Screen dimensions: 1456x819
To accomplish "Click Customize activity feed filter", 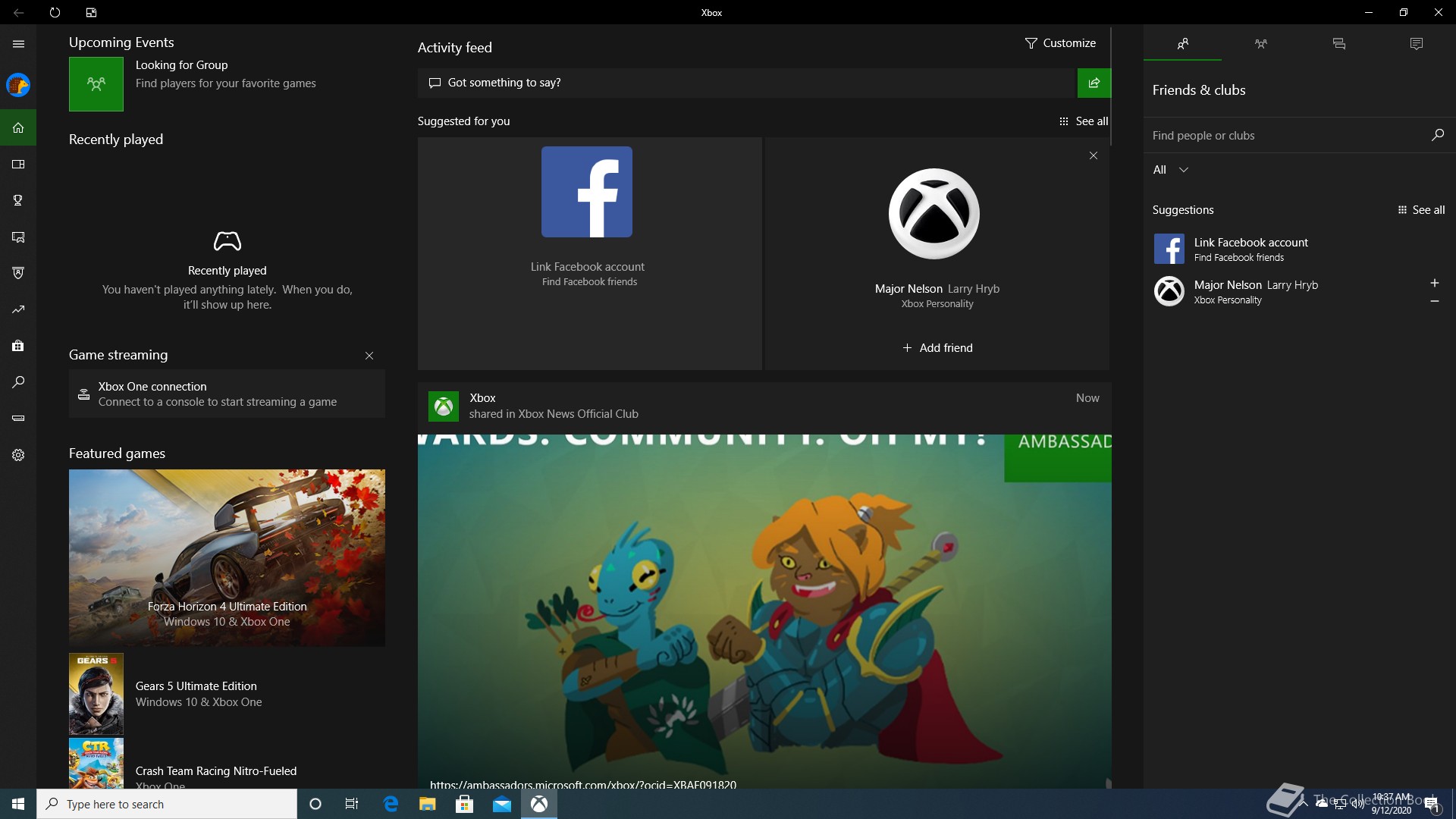I will (1060, 43).
